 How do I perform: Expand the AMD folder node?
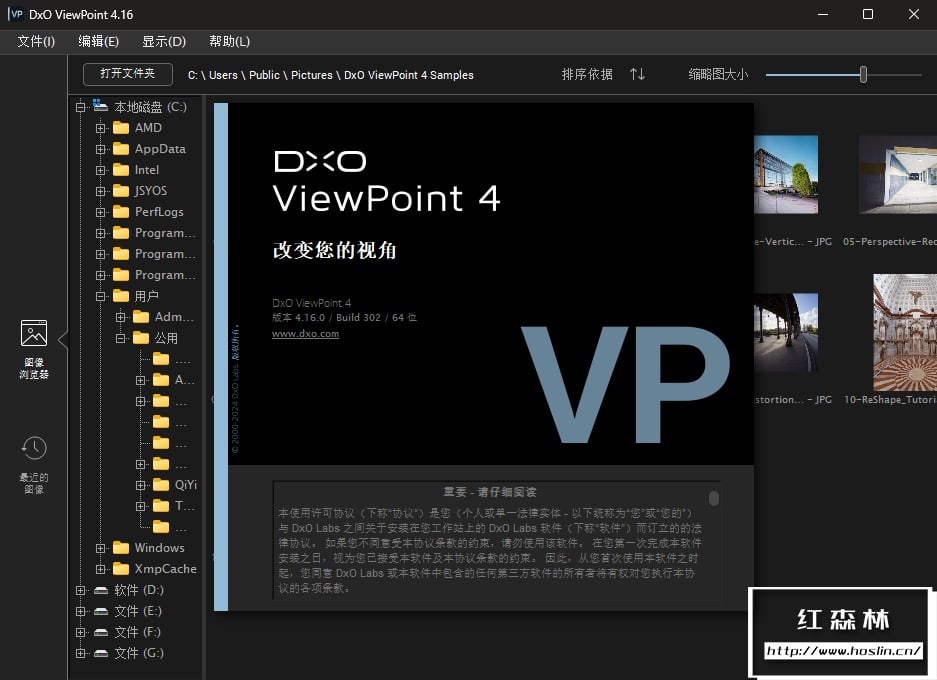[101, 128]
